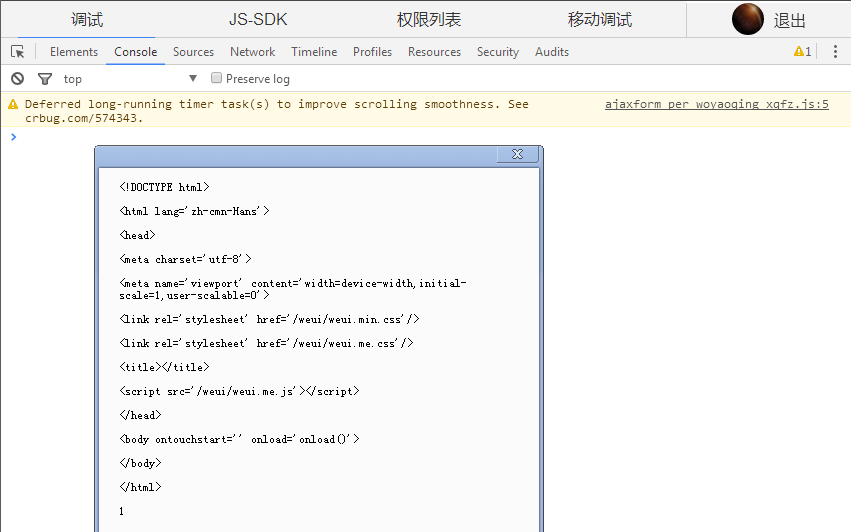This screenshot has height=532, width=851.
Task: Open the console filter funnel icon
Action: click(45, 79)
